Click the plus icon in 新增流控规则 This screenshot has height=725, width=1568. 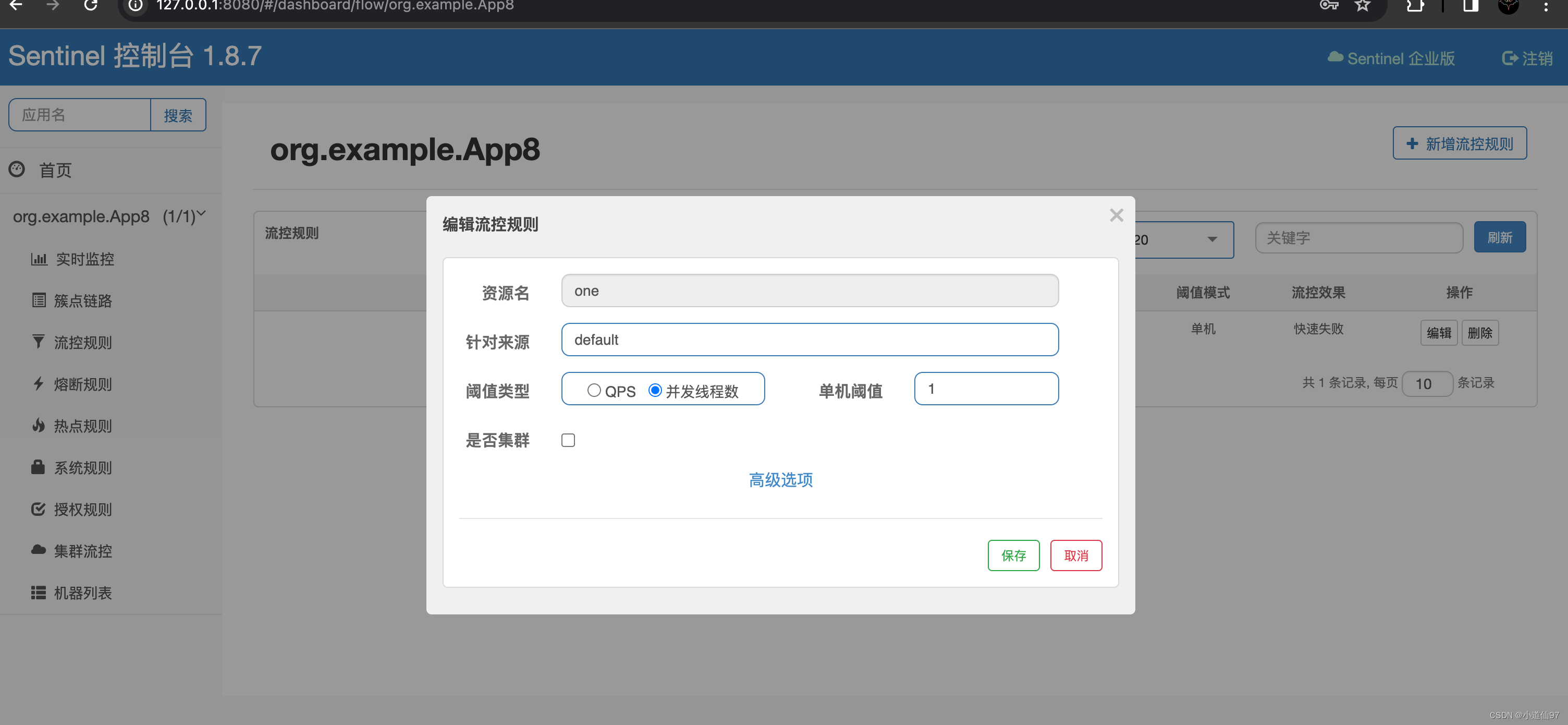1412,144
